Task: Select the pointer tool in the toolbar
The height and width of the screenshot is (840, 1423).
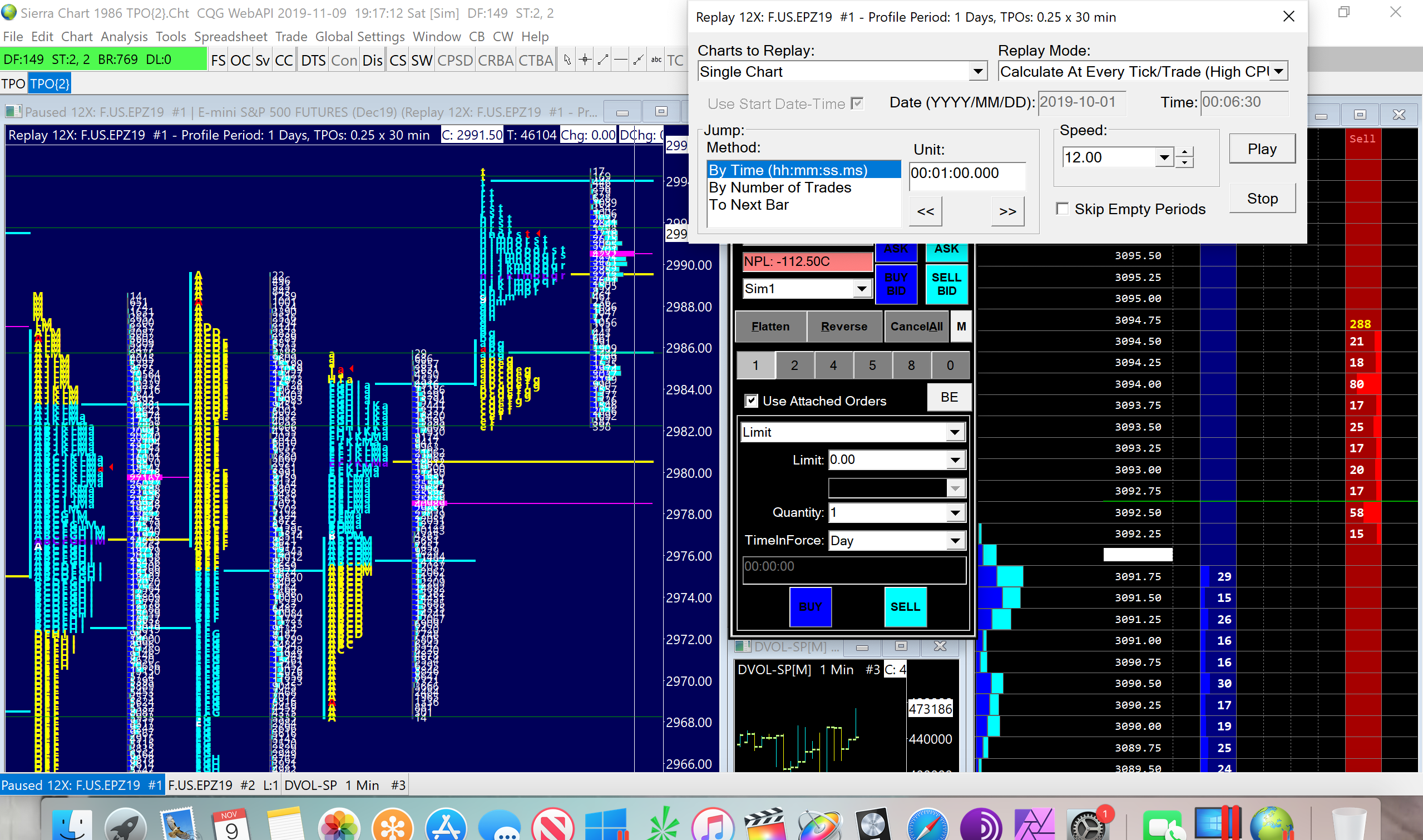Action: (567, 60)
